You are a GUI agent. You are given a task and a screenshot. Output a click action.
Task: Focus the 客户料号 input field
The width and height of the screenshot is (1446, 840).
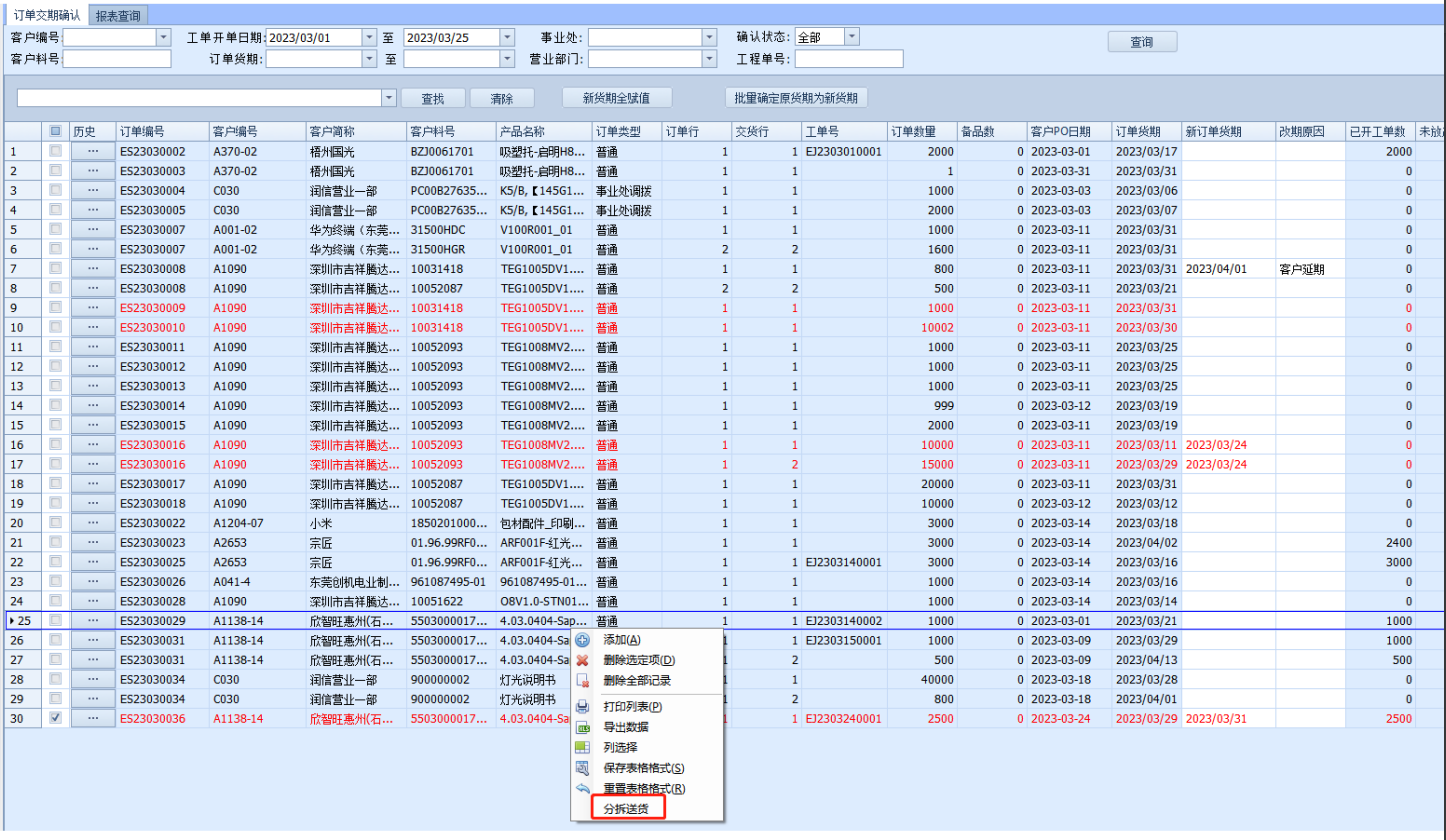point(117,59)
